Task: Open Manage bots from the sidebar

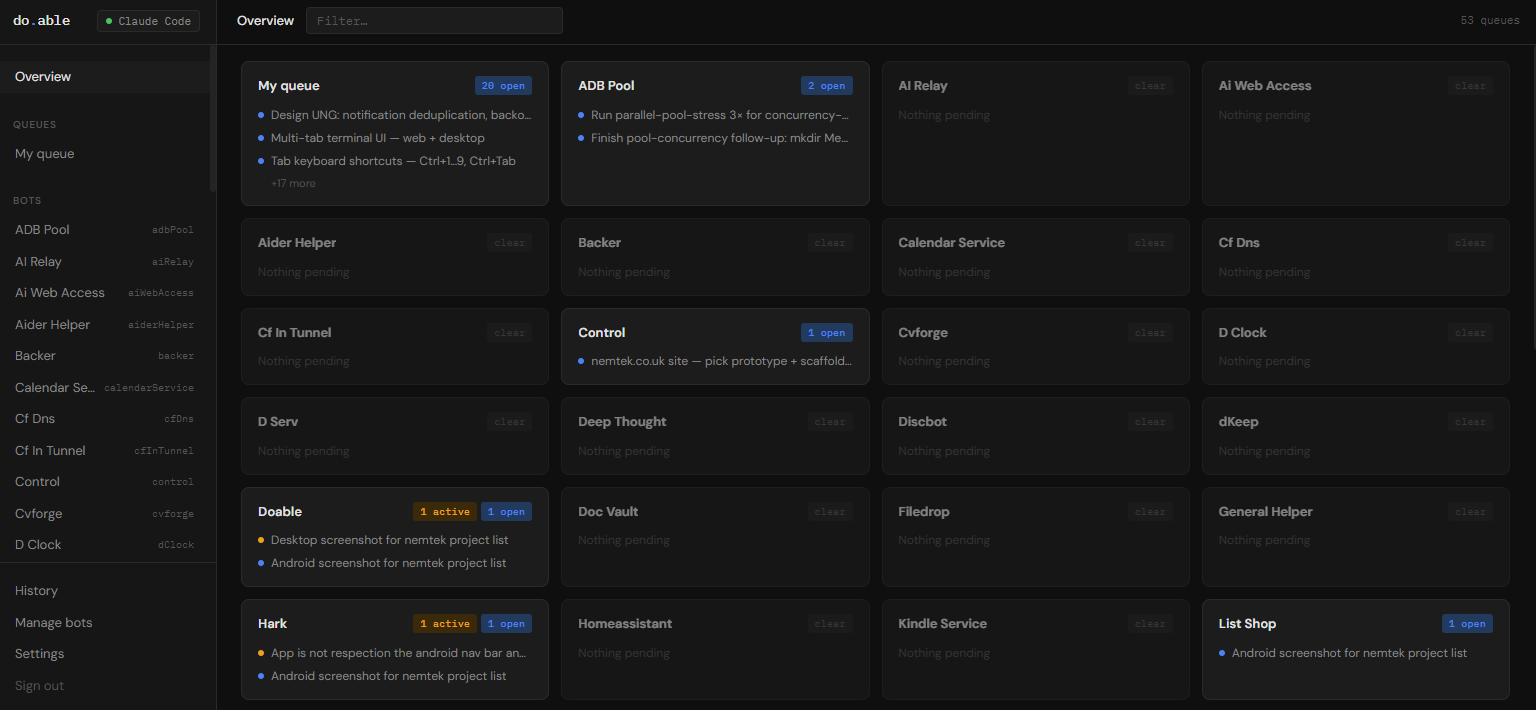Action: coord(53,622)
